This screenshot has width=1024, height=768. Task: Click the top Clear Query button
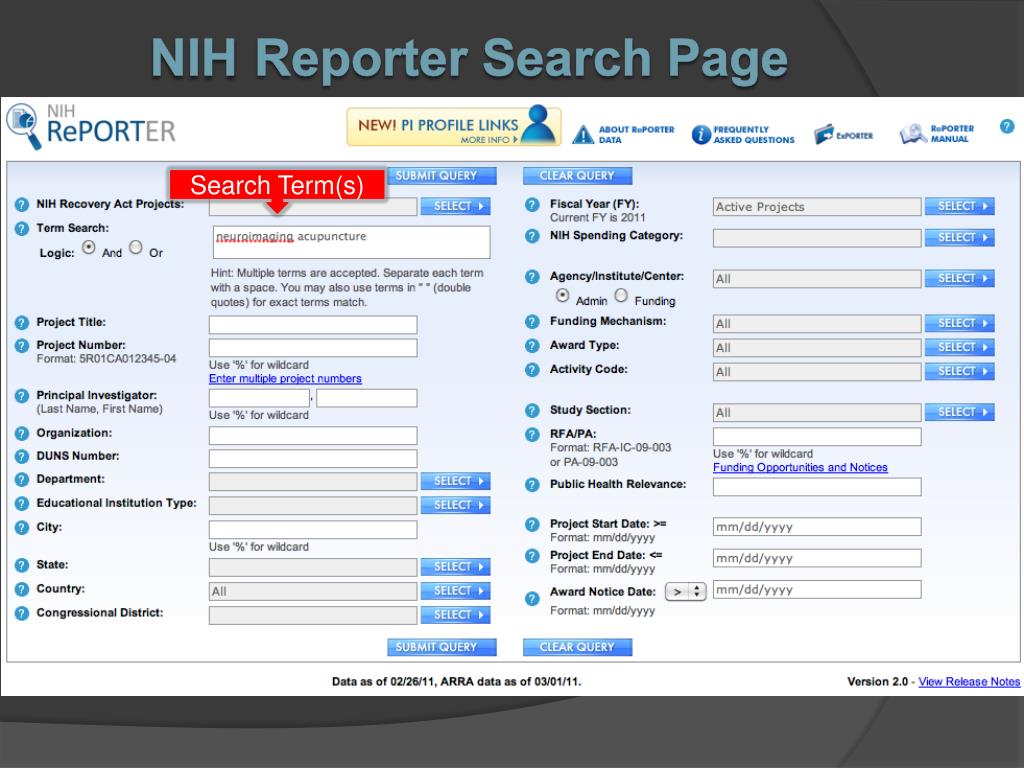[x=577, y=176]
